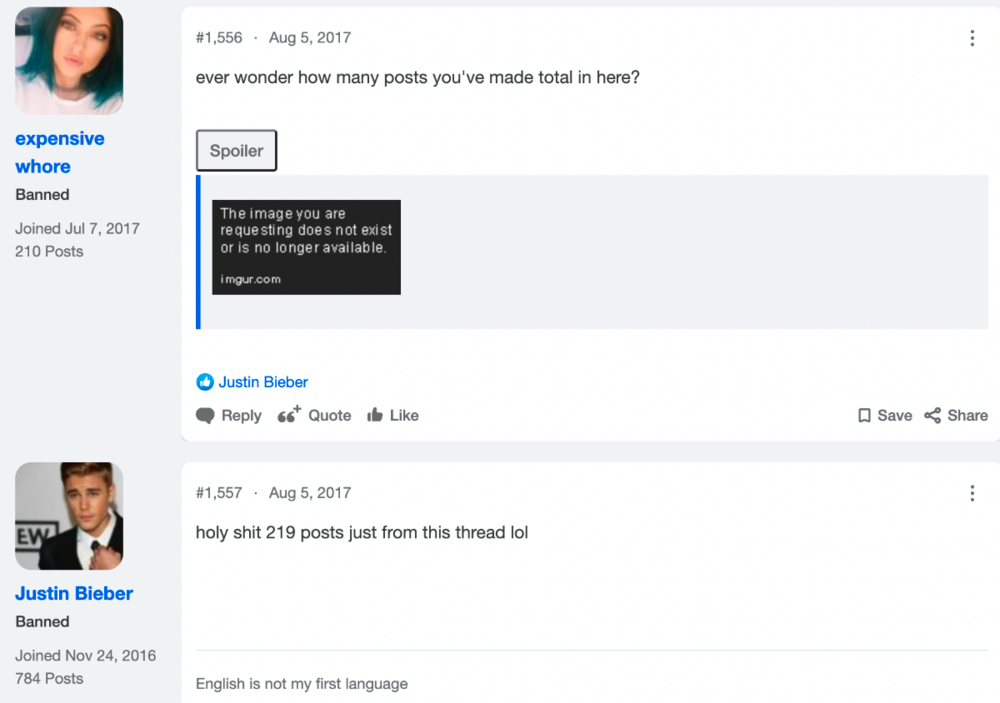
Task: Click the blue like-reaction badge icon
Action: (205, 382)
